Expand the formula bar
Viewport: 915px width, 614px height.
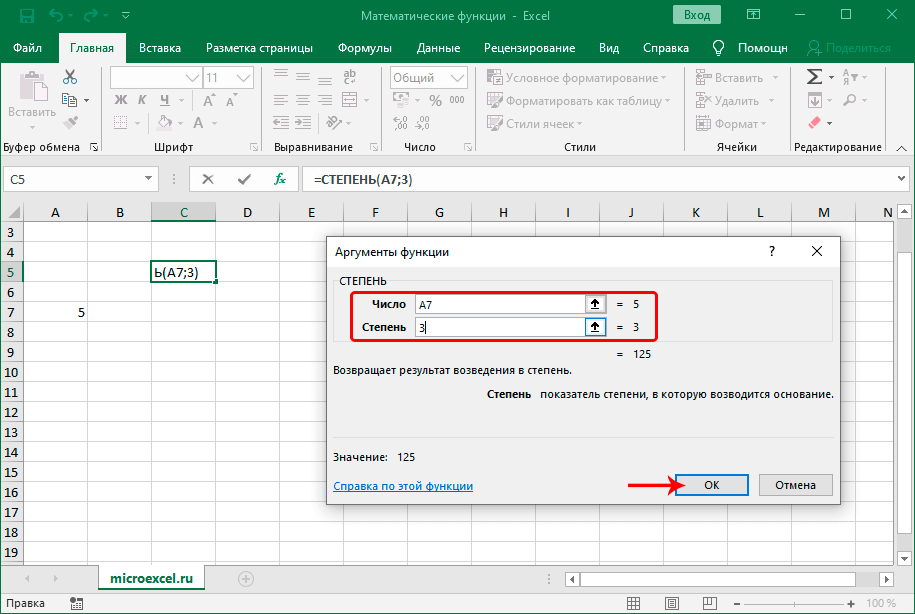click(900, 179)
